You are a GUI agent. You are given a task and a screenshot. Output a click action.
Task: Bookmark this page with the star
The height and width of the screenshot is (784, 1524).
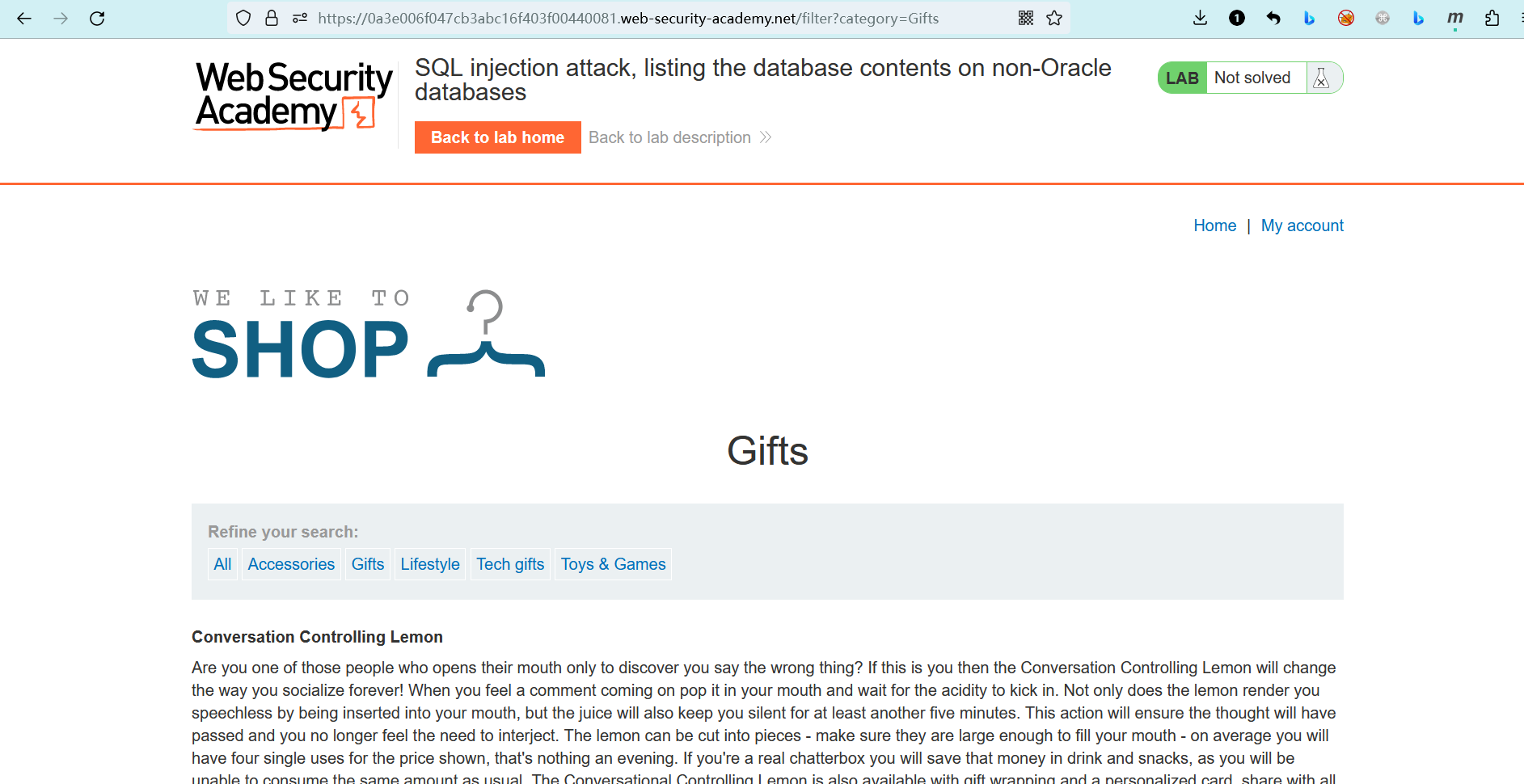coord(1054,19)
